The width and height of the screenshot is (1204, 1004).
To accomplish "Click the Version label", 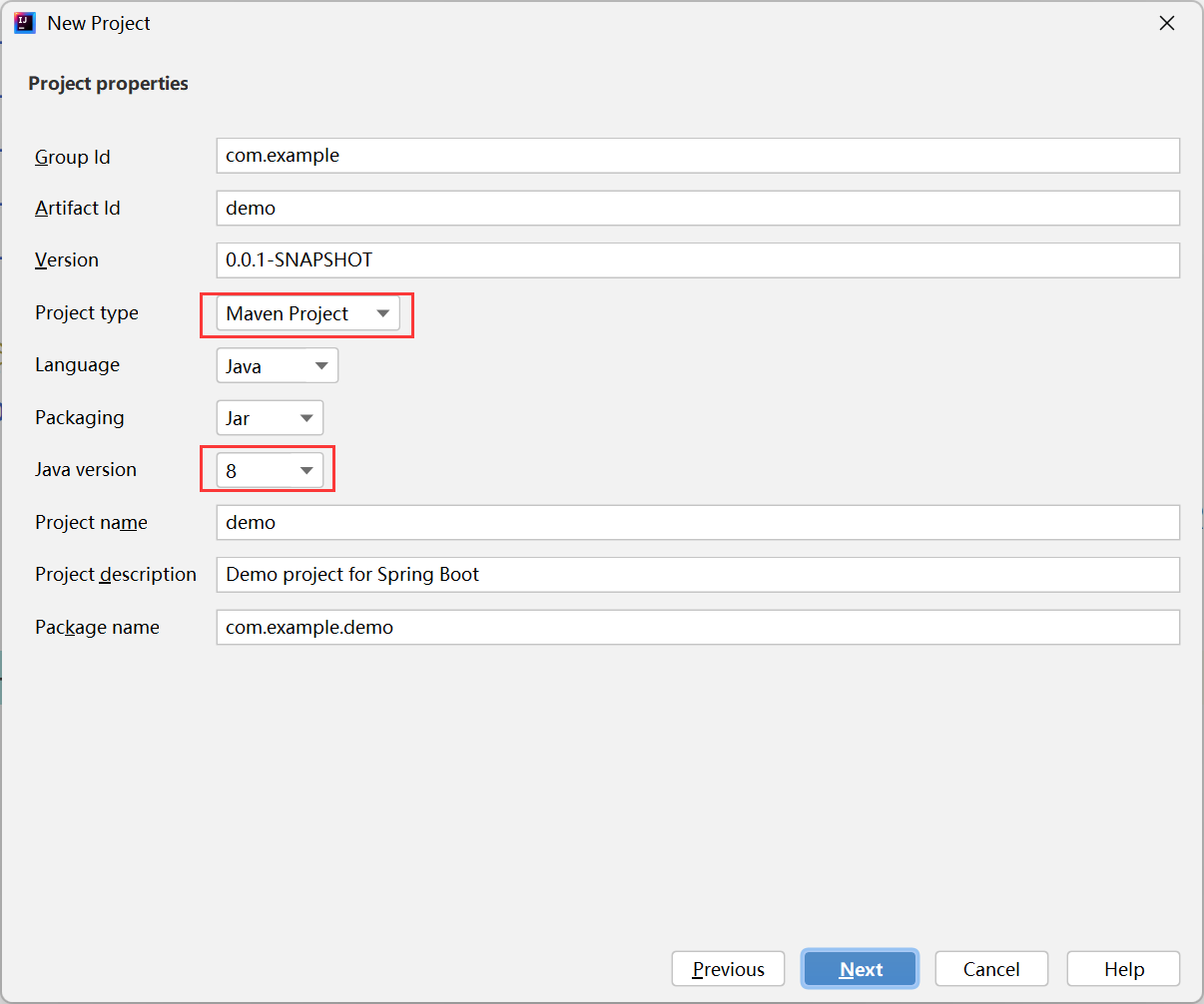I will point(67,259).
